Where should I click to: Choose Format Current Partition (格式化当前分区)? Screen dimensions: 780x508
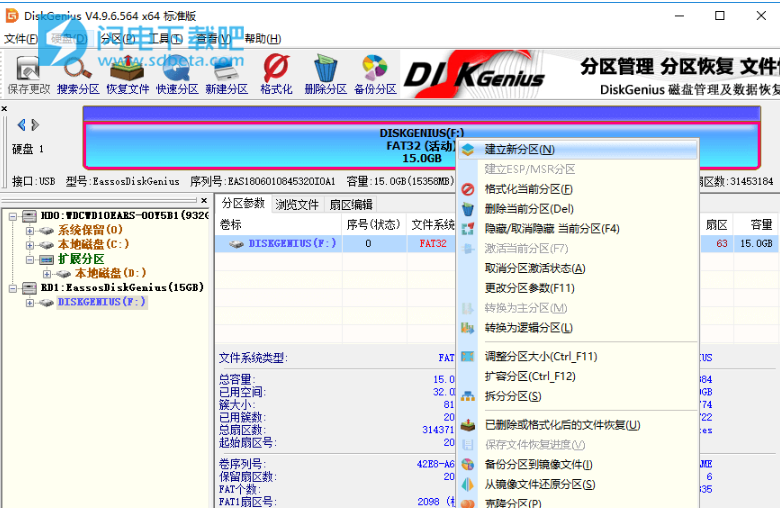(x=578, y=189)
